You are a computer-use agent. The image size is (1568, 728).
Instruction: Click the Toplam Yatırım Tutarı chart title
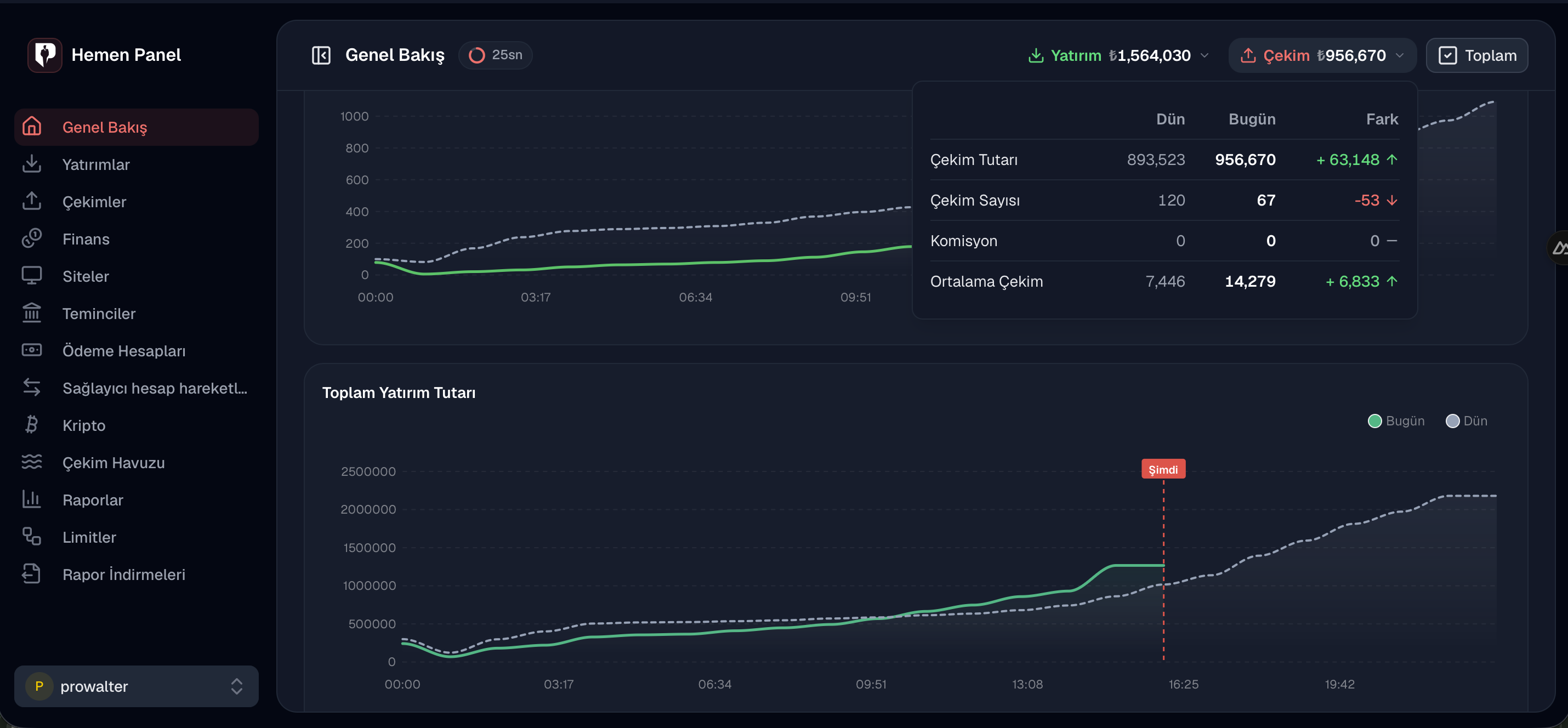click(x=399, y=393)
